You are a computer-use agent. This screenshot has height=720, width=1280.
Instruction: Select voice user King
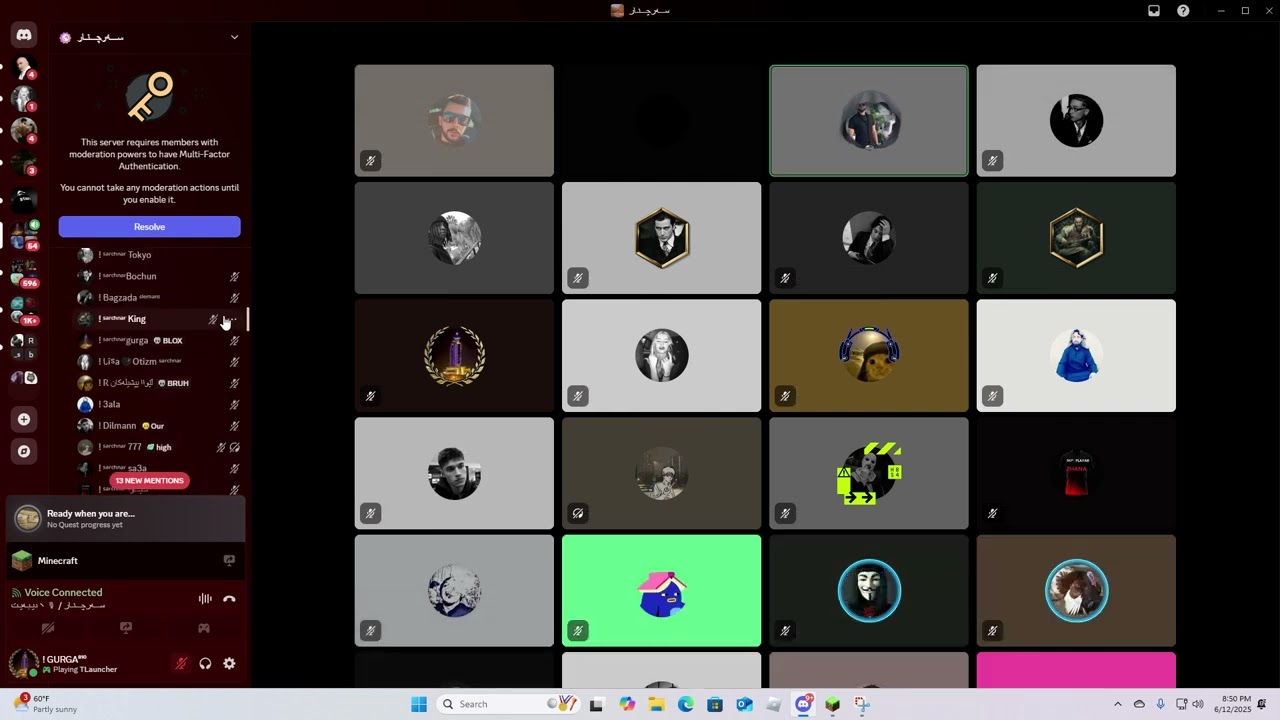pyautogui.click(x=160, y=319)
